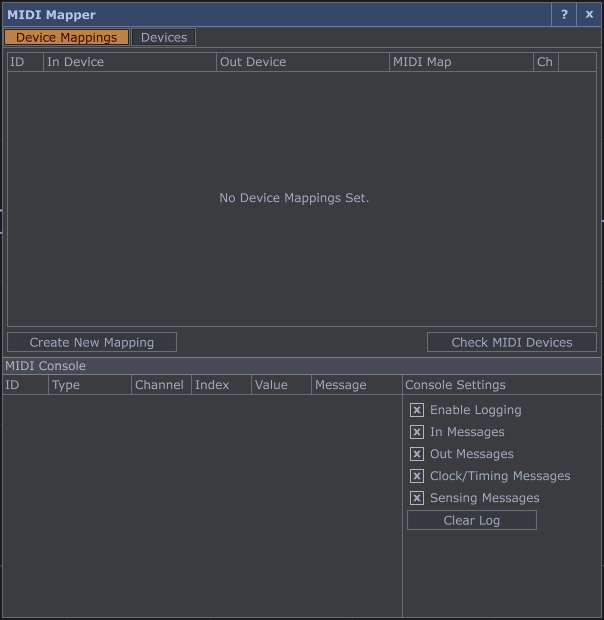Turn off Clock/Timing Messages
The image size is (604, 620).
coord(417,476)
